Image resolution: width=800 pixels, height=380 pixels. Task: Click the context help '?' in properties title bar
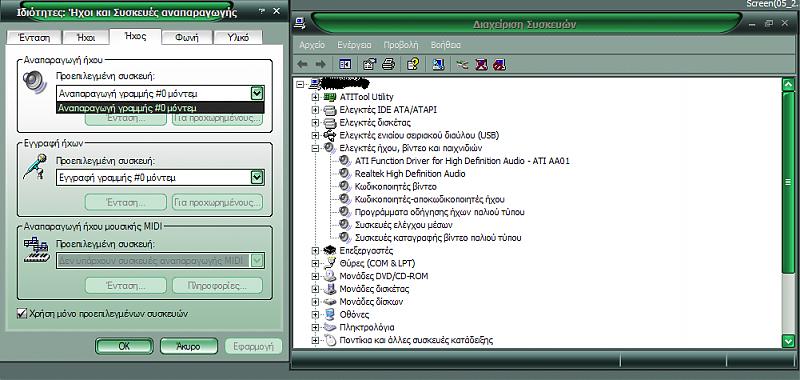[261, 11]
